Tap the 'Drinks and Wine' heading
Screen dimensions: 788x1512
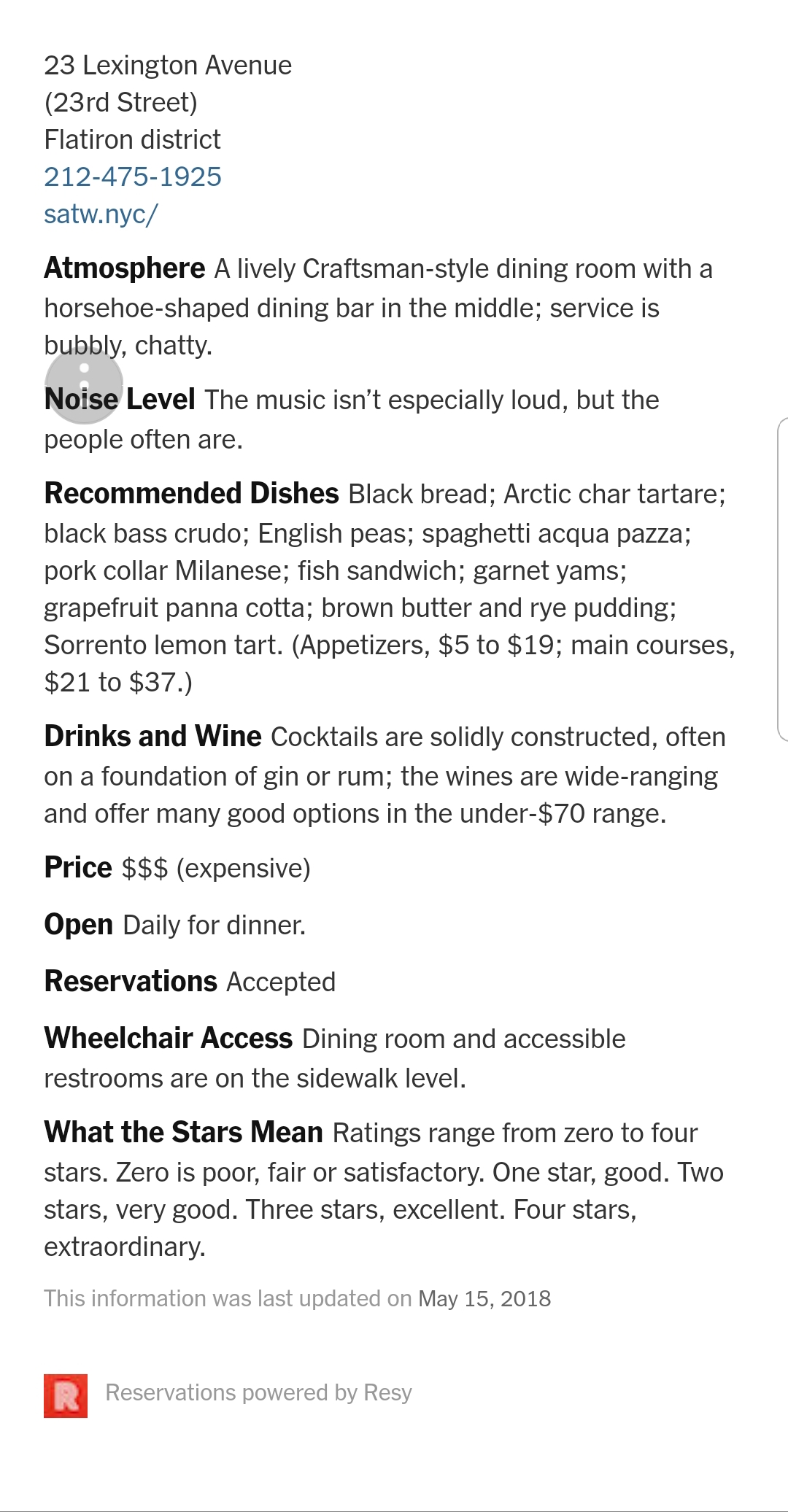pyautogui.click(x=153, y=737)
